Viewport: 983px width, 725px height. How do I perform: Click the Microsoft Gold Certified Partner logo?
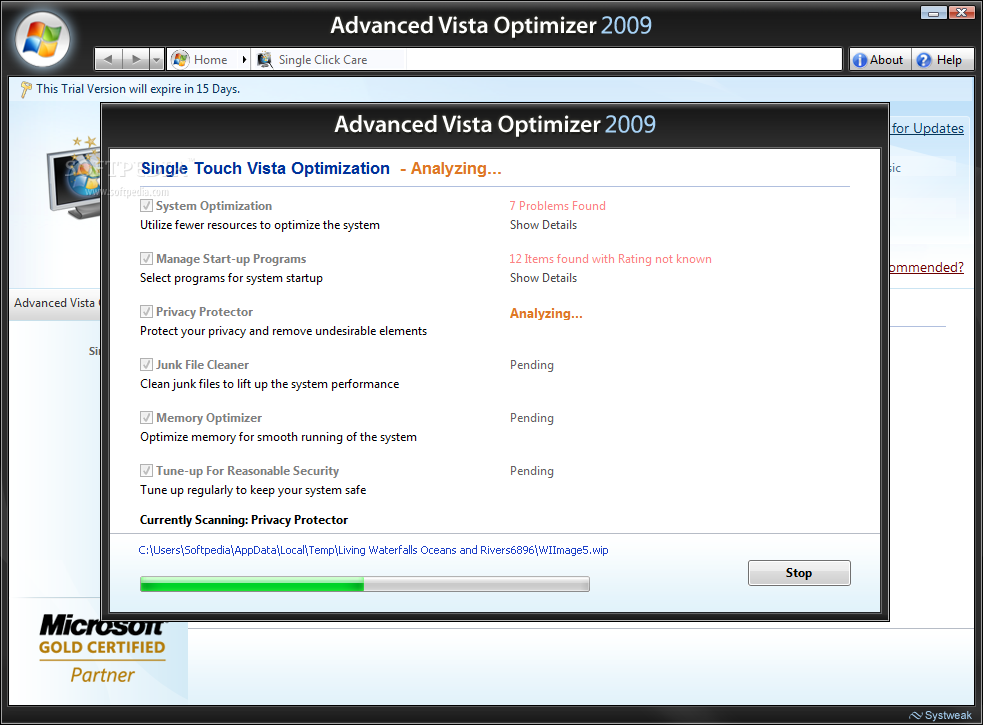click(x=102, y=649)
